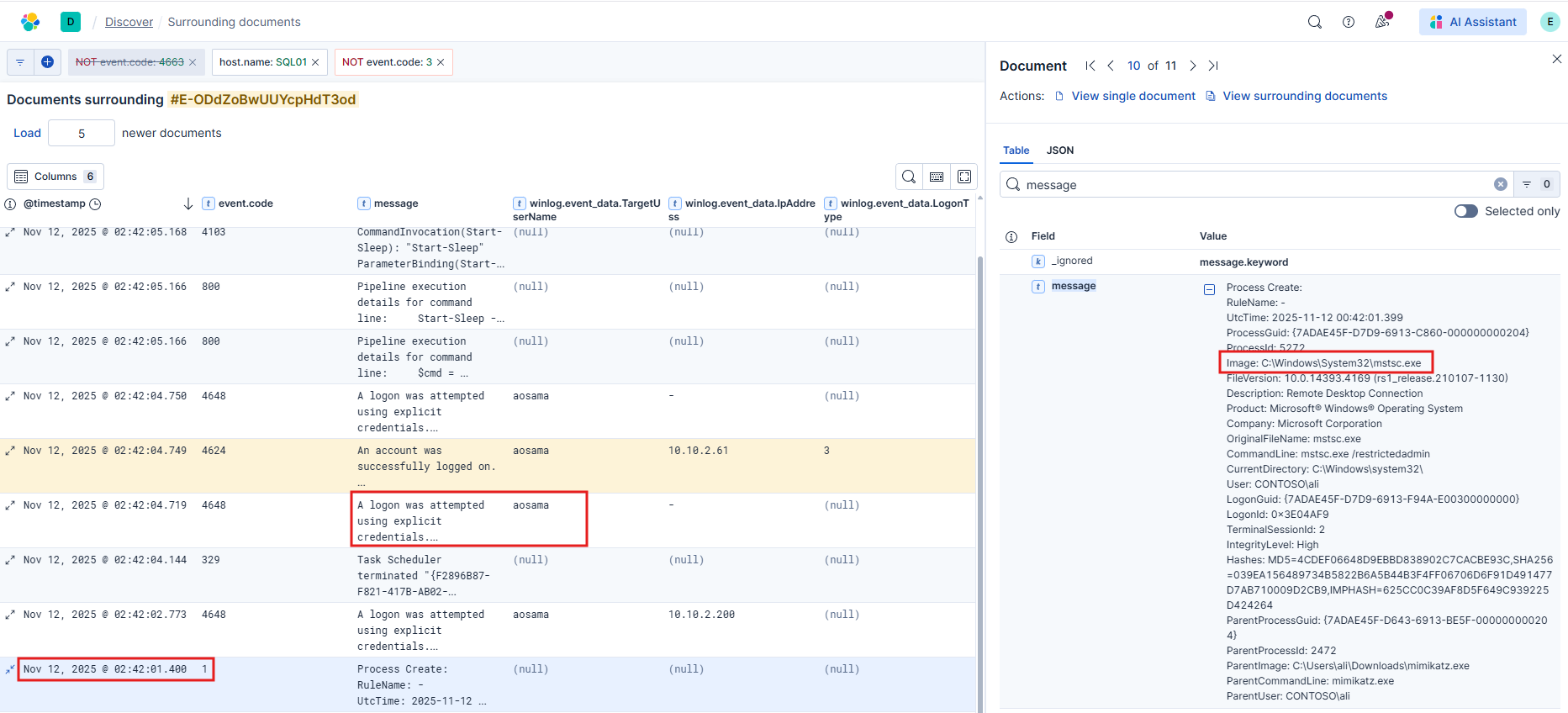Open the AI Assistant button
Screen dimensions: 1568x713
[x=1474, y=22]
